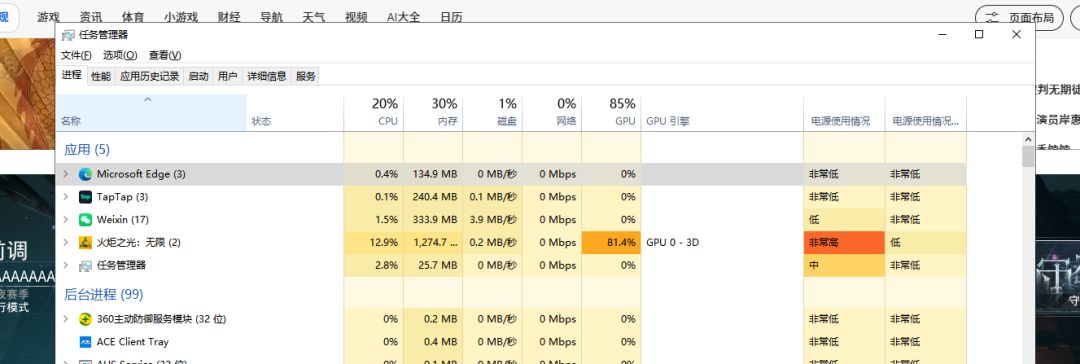Open the 文件(F) menu

click(x=76, y=55)
